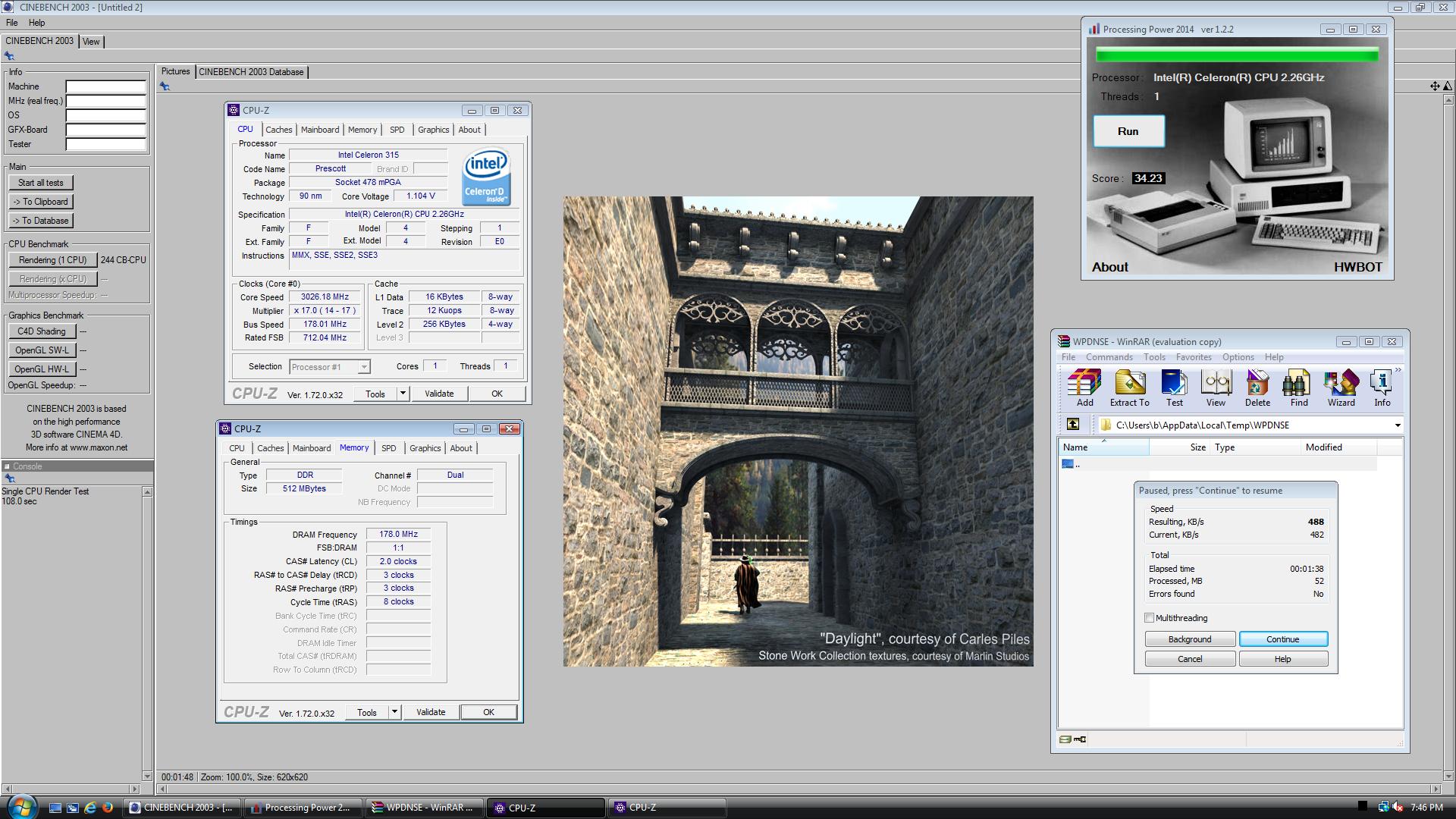The image size is (1456, 819).
Task: Switch to Graphics tab in CPU-Z CPU window
Action: pos(433,130)
